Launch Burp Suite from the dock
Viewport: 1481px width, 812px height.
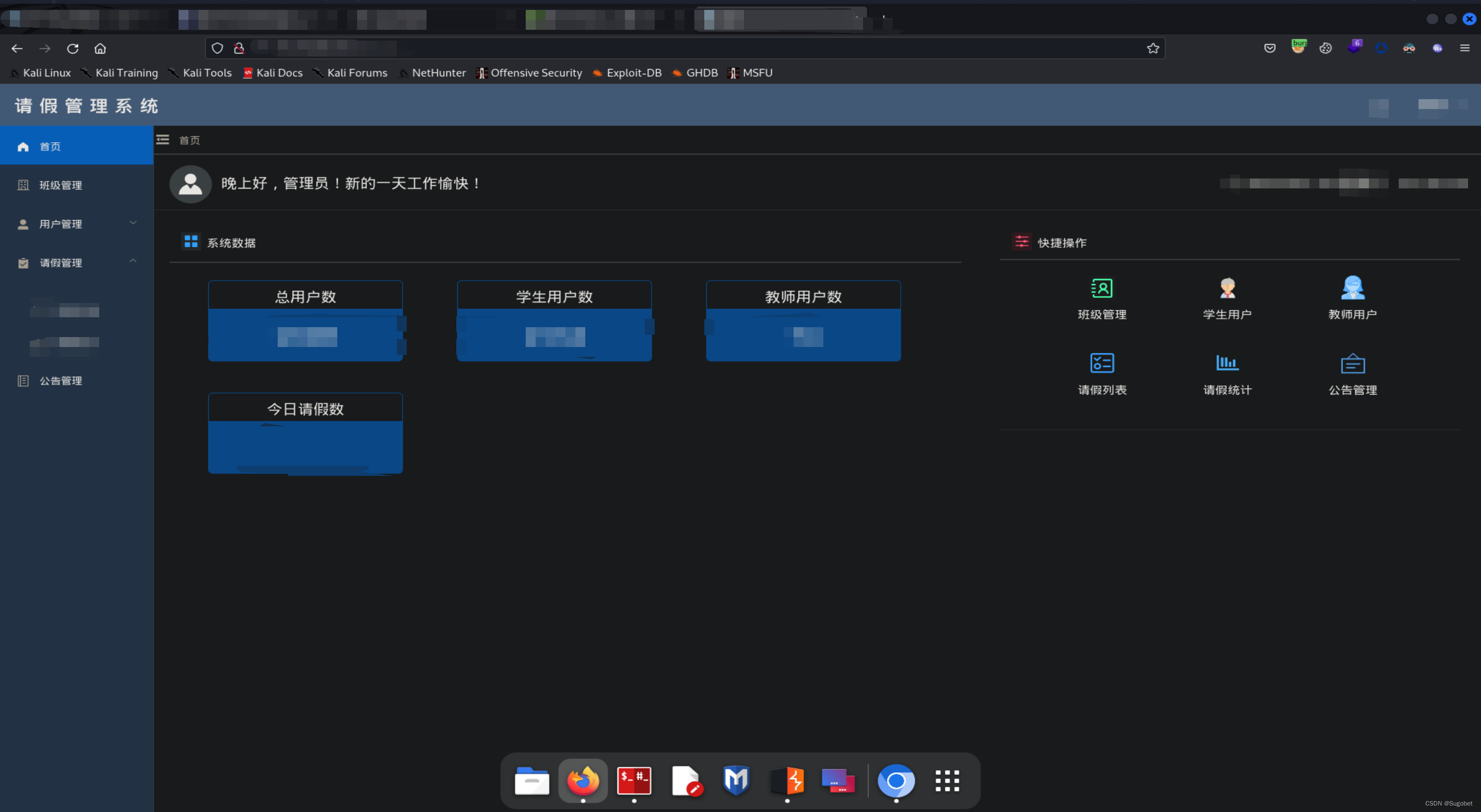(787, 780)
